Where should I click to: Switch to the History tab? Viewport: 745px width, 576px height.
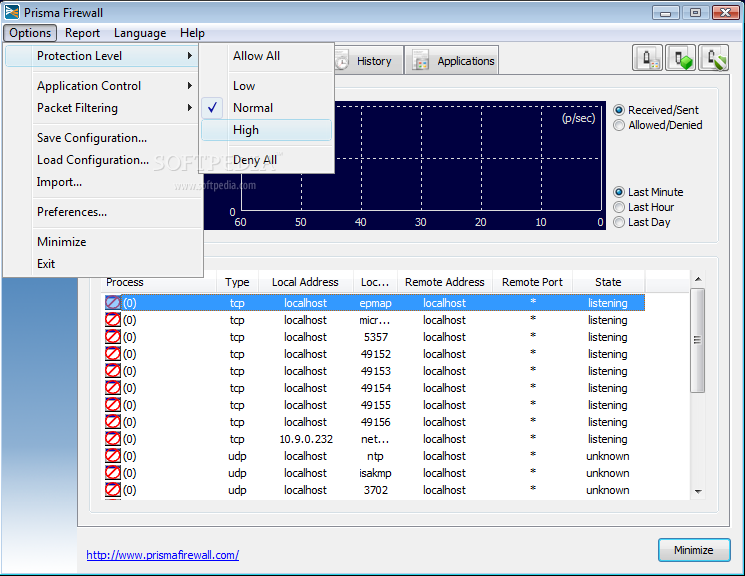pyautogui.click(x=368, y=61)
